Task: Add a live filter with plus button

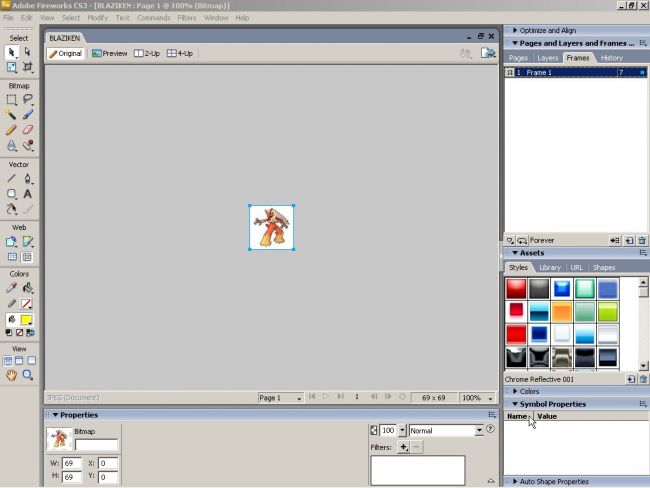Action: 403,447
